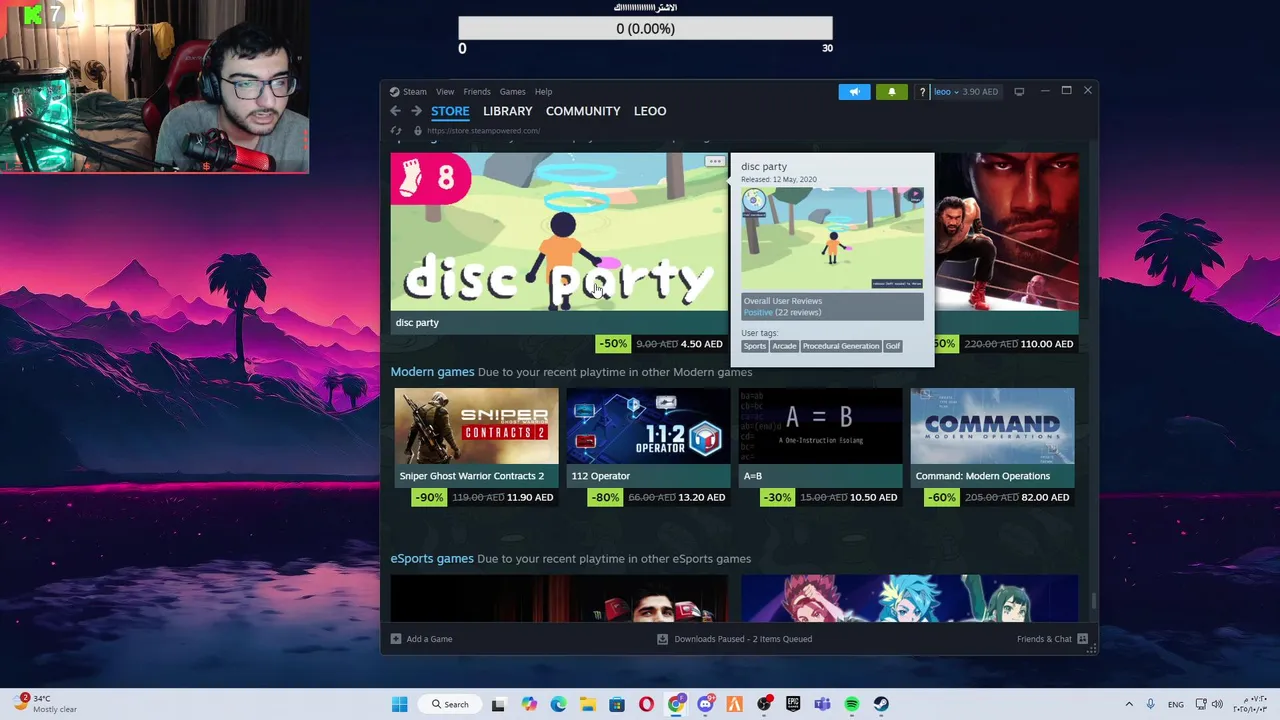1280x720 pixels.
Task: Open Opera browser from the taskbar
Action: (646, 704)
